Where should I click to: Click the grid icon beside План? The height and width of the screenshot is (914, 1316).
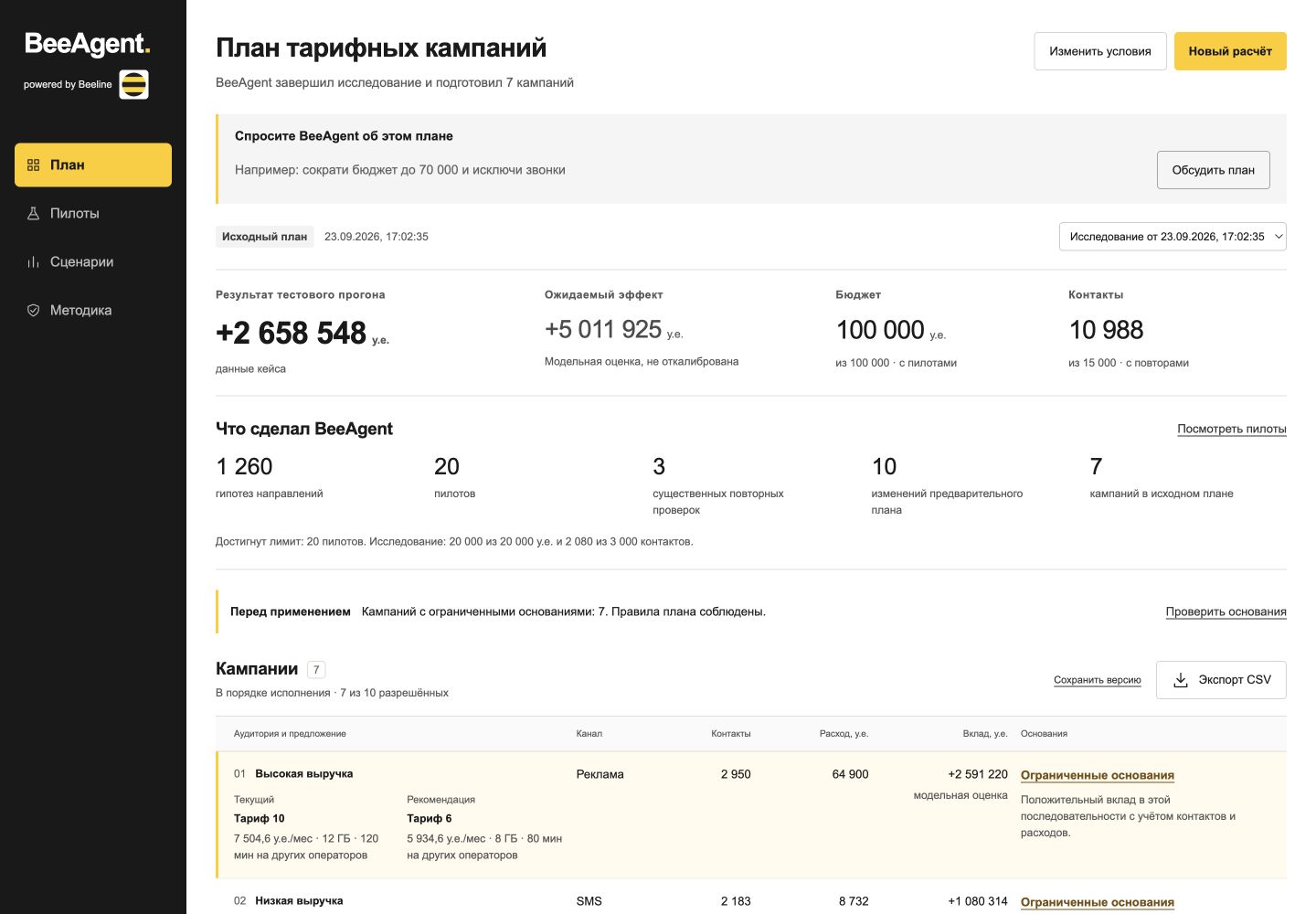pos(34,165)
